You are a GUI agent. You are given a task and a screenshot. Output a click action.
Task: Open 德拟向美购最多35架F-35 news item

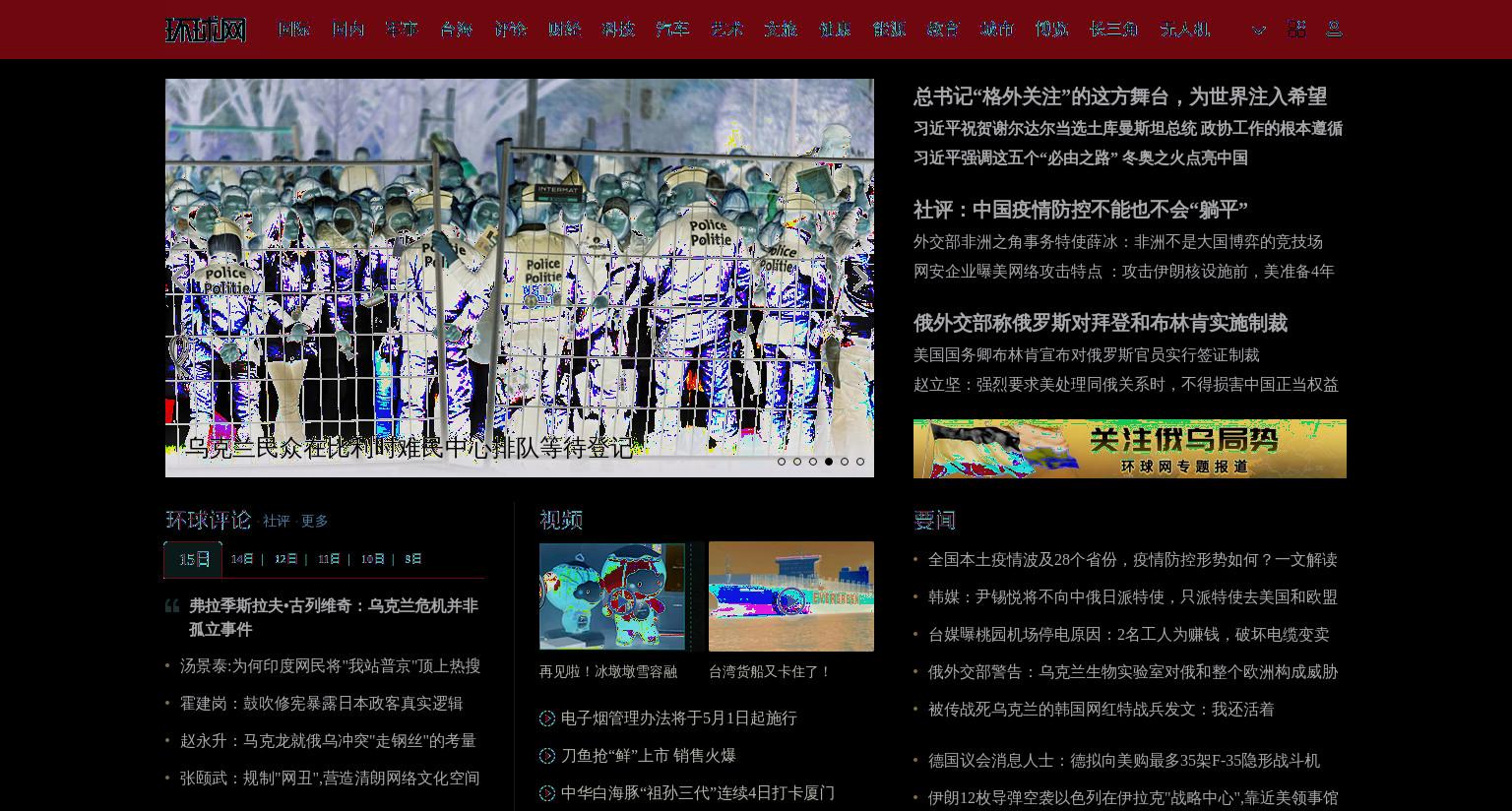1124,761
